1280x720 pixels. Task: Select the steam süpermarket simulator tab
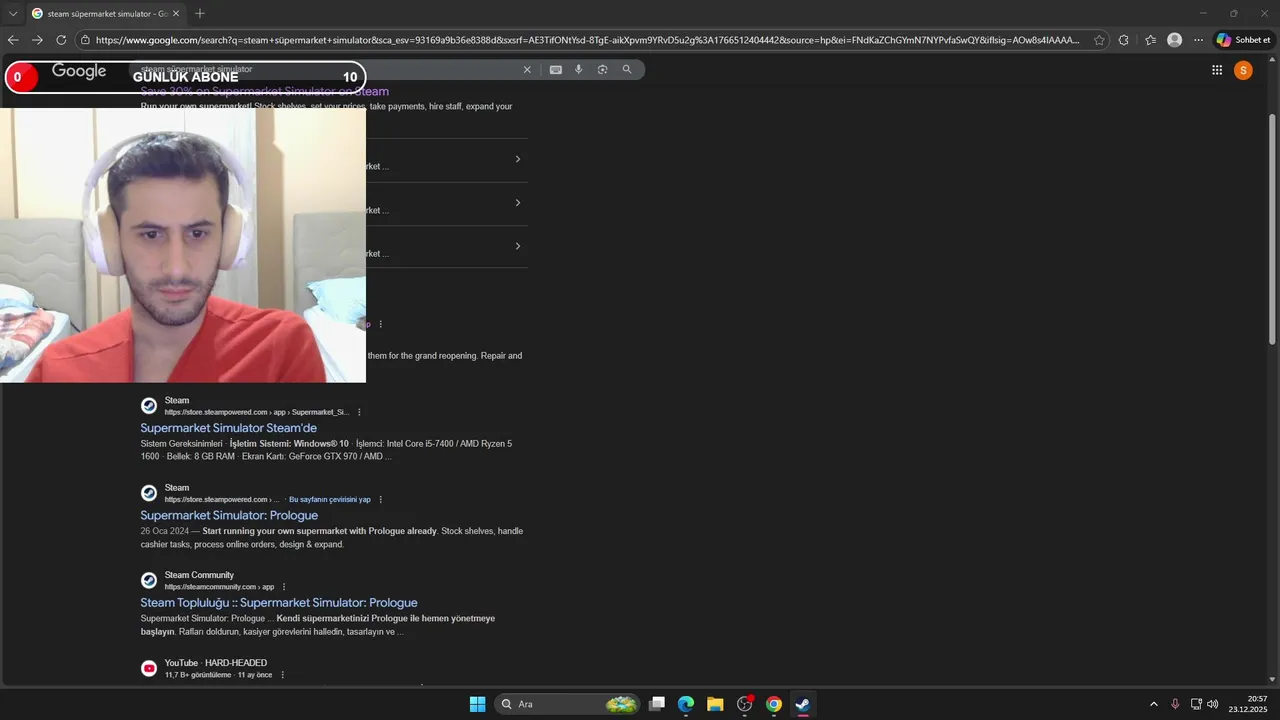106,14
